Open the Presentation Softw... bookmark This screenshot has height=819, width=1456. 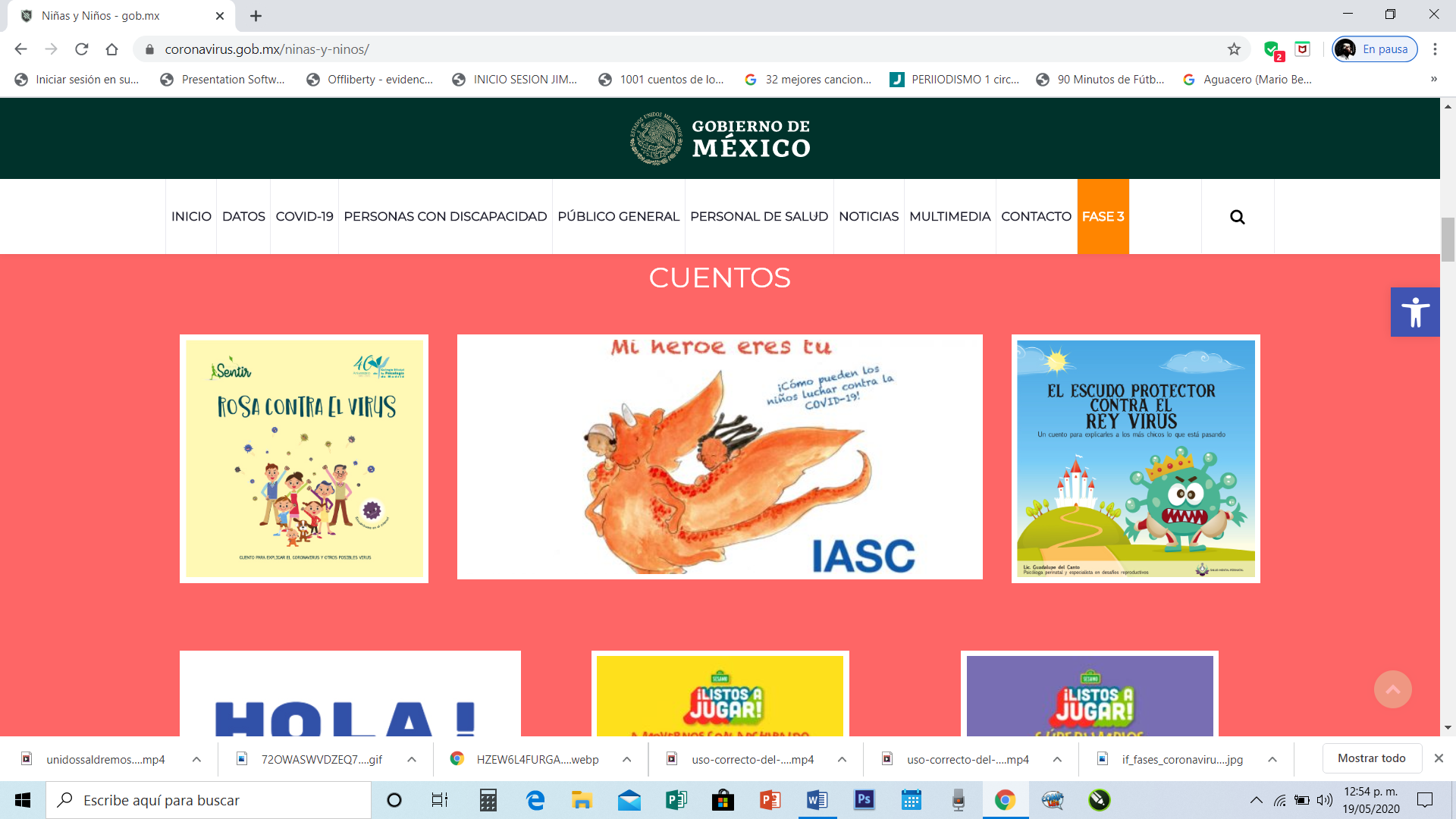pyautogui.click(x=223, y=80)
